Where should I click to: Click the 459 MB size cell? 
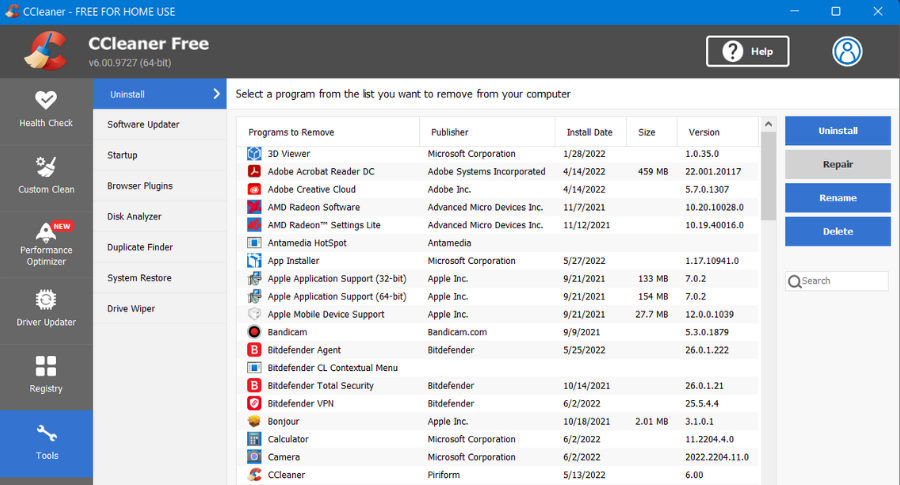tap(653, 172)
